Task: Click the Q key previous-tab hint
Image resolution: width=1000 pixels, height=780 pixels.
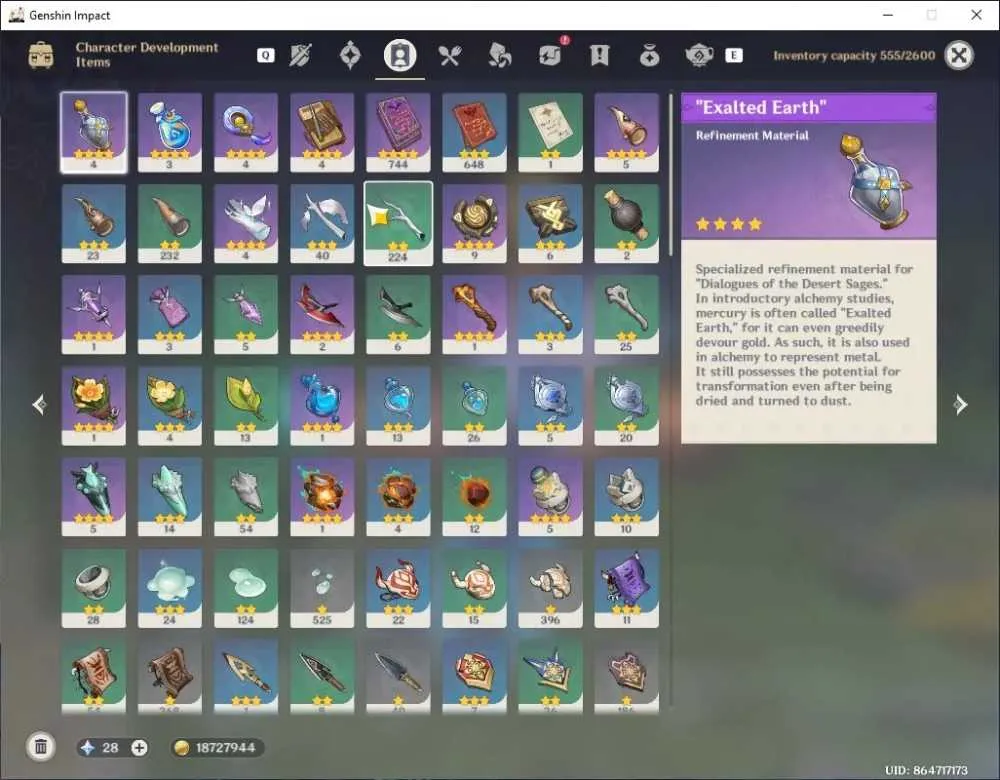Action: 265,55
